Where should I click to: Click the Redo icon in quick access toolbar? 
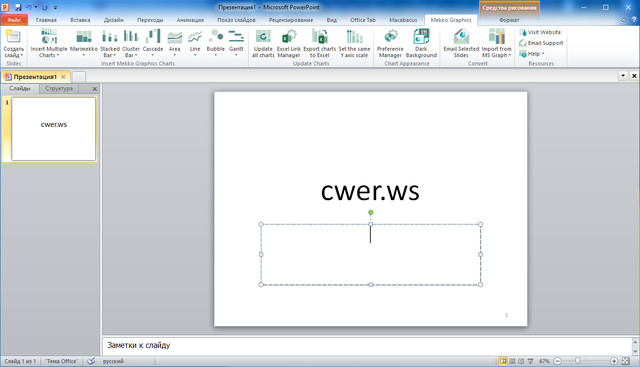tap(45, 7)
